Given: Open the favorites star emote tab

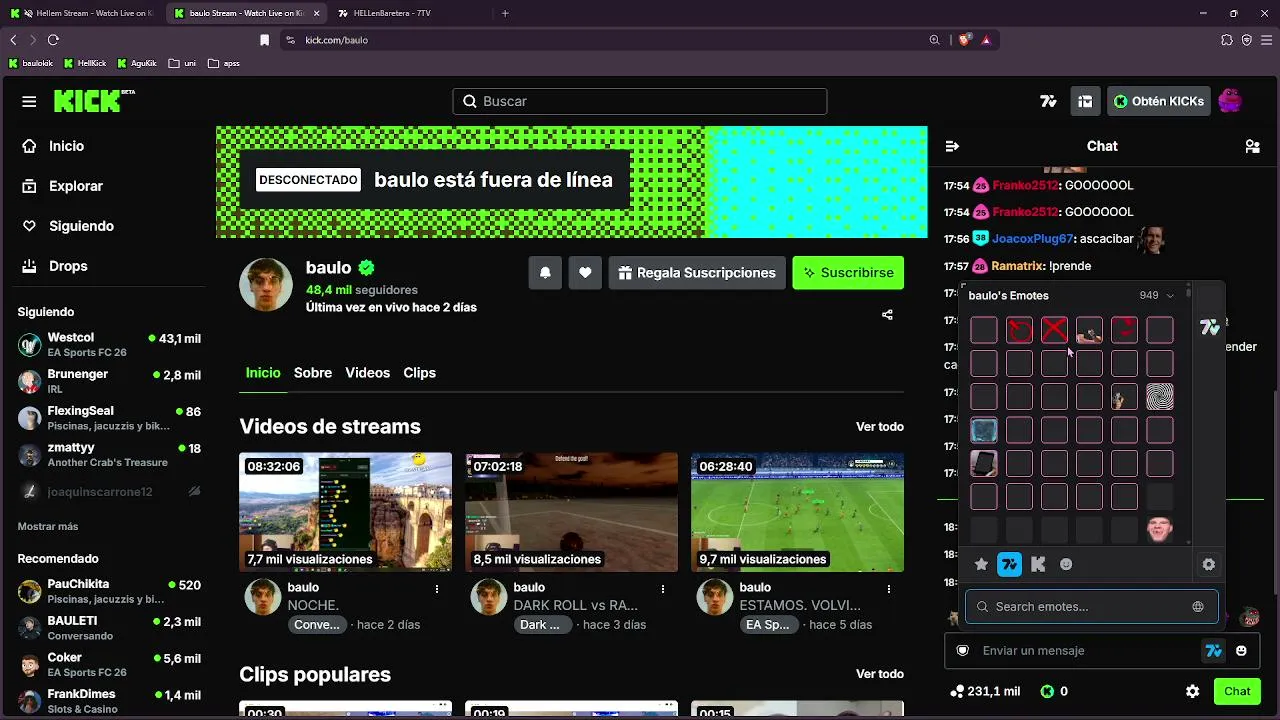Looking at the screenshot, I should [982, 565].
